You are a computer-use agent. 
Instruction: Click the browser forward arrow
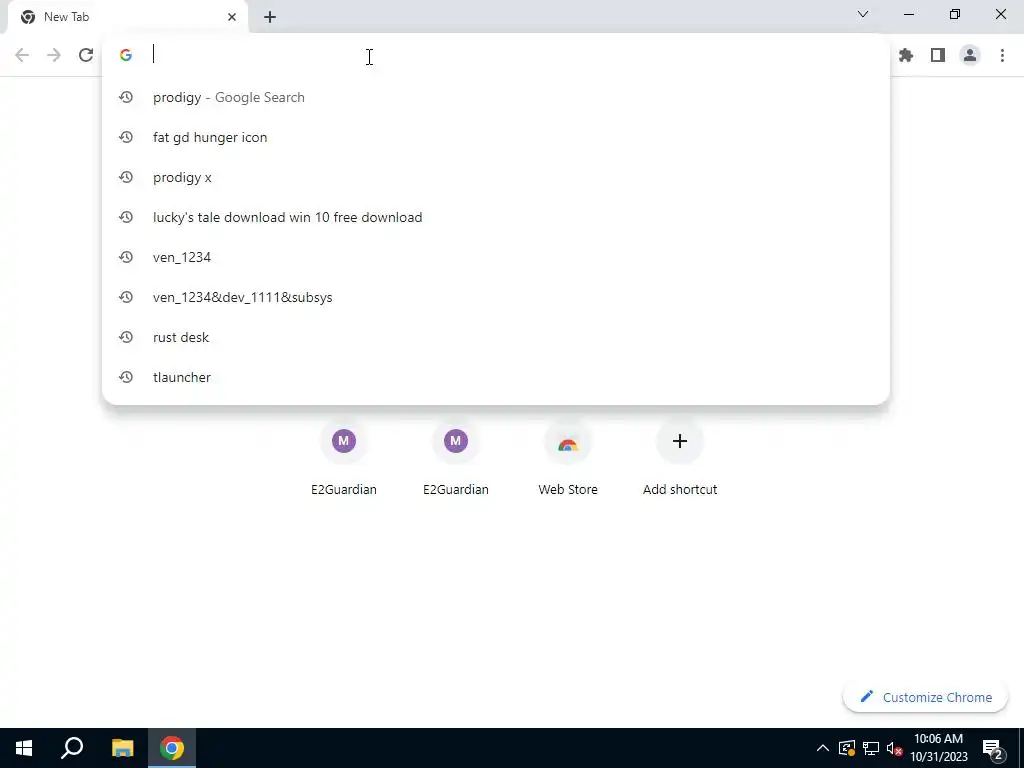(x=54, y=55)
